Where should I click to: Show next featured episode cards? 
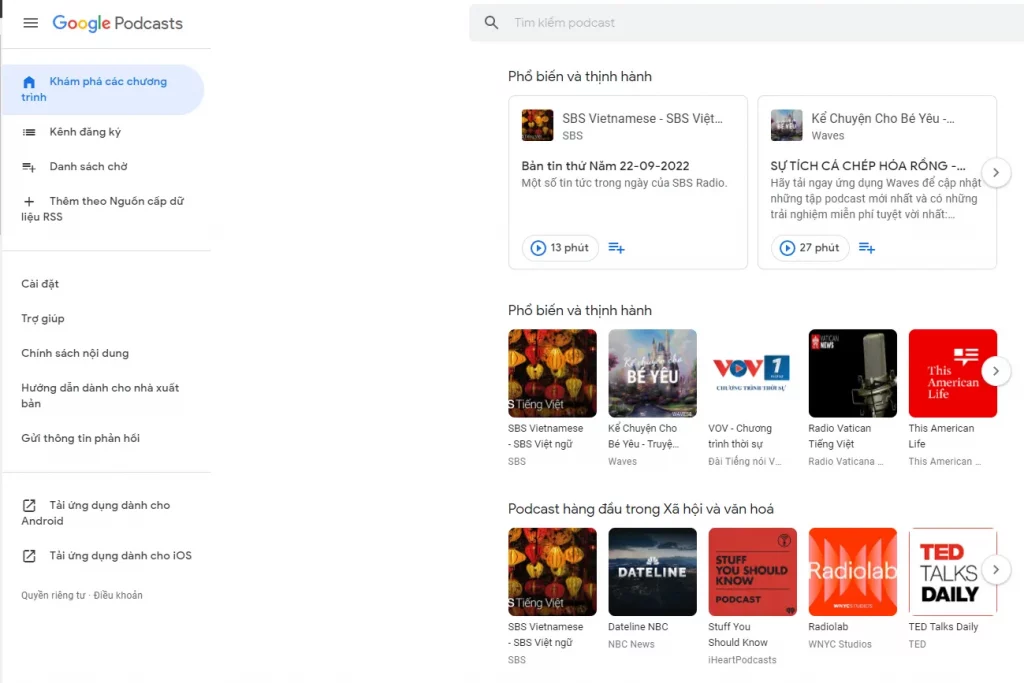[995, 173]
